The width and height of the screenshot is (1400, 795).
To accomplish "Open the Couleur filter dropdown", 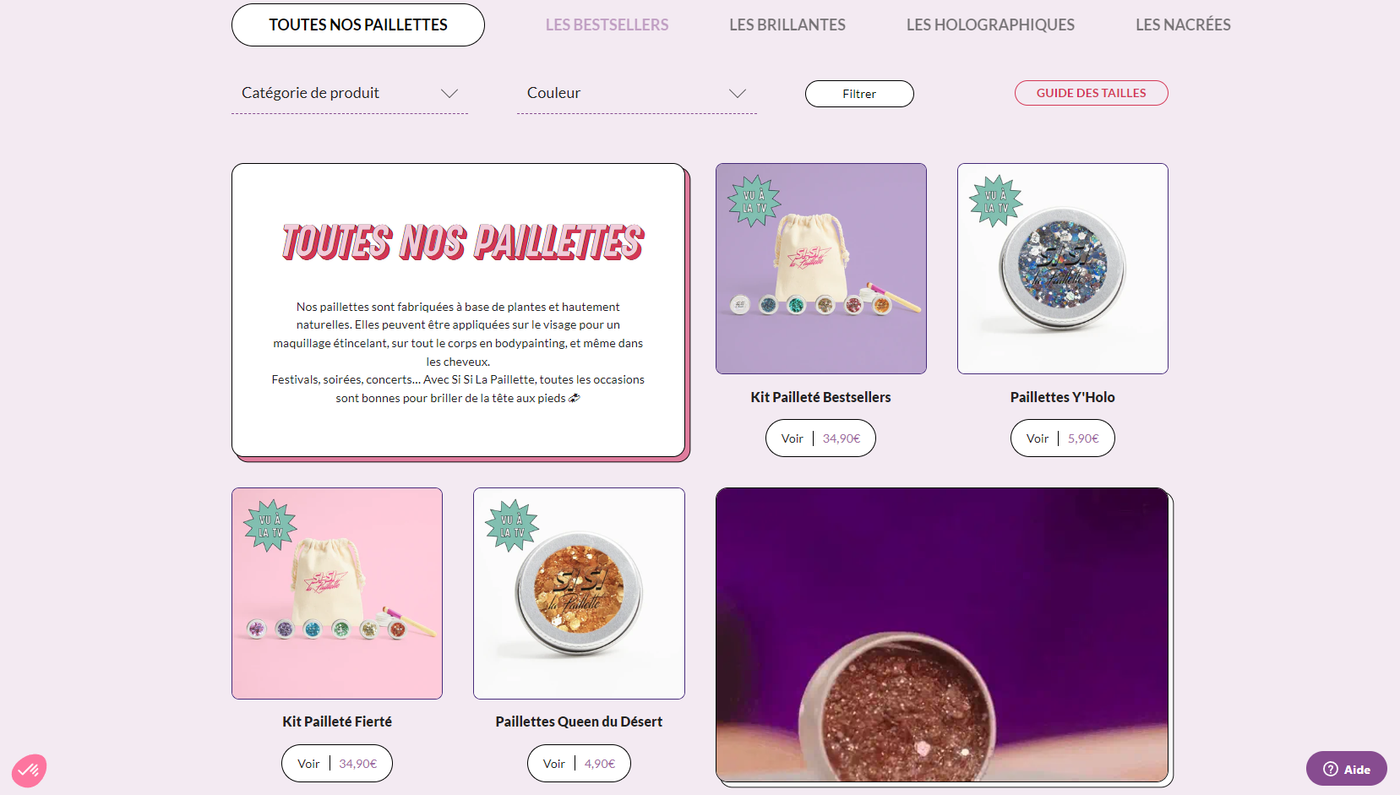I will [637, 93].
